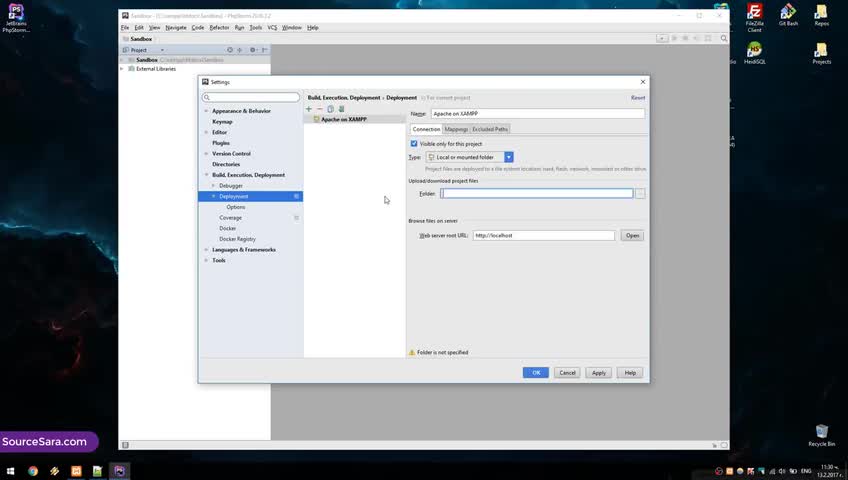Collapse Build, Execution, Deployment section

click(206, 175)
